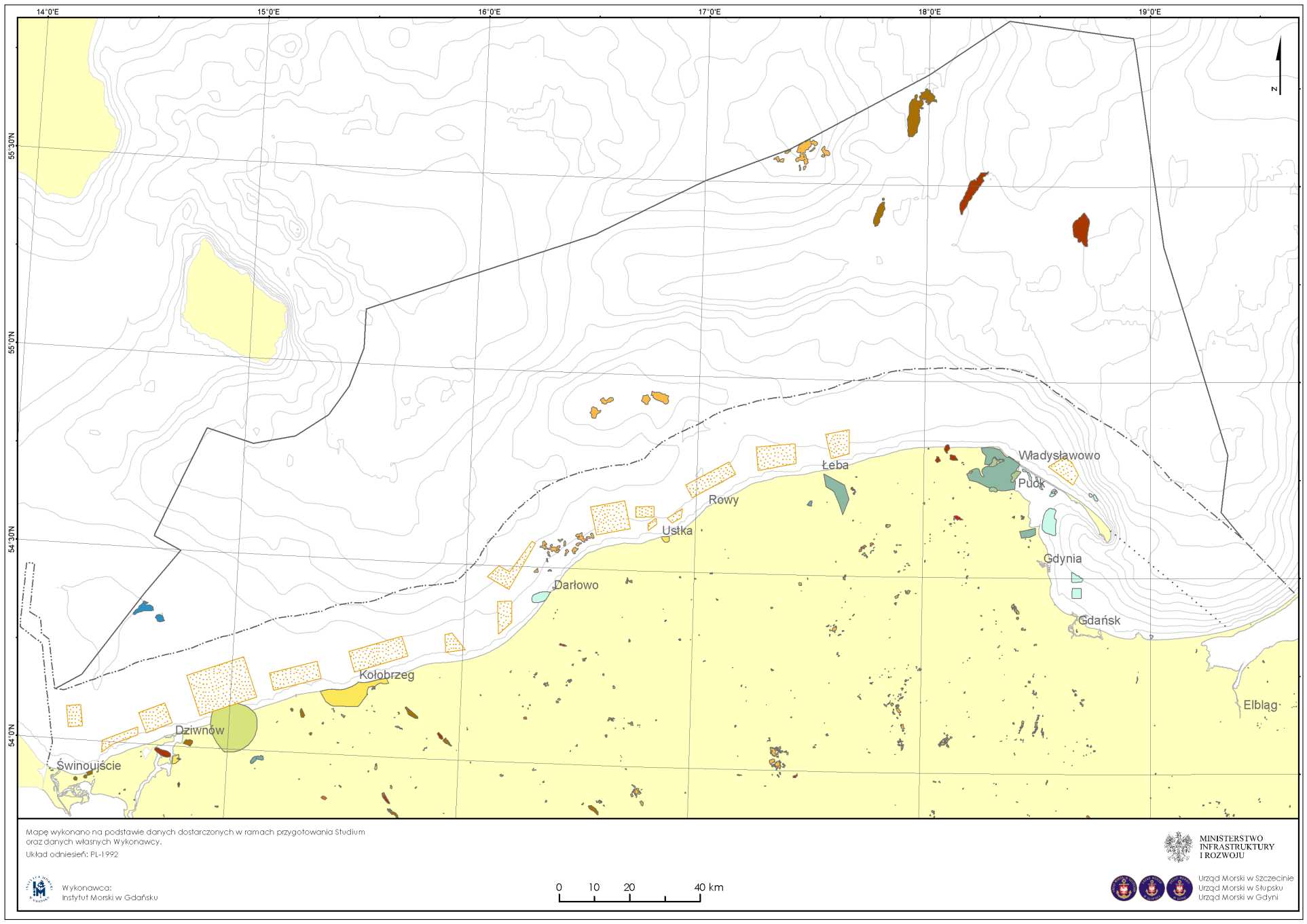Click the Dziwnów city label
The width and height of the screenshot is (1307, 924).
(200, 731)
